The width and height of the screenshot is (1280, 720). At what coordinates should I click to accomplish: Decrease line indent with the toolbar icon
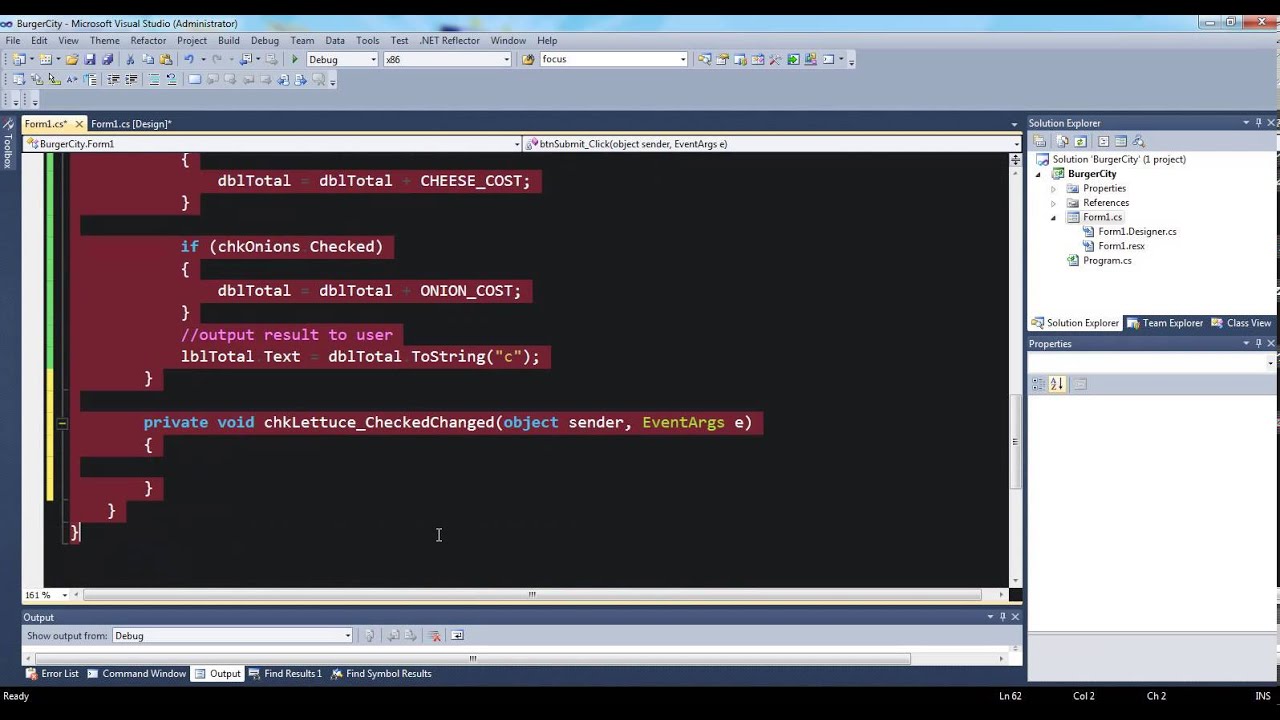pyautogui.click(x=114, y=79)
